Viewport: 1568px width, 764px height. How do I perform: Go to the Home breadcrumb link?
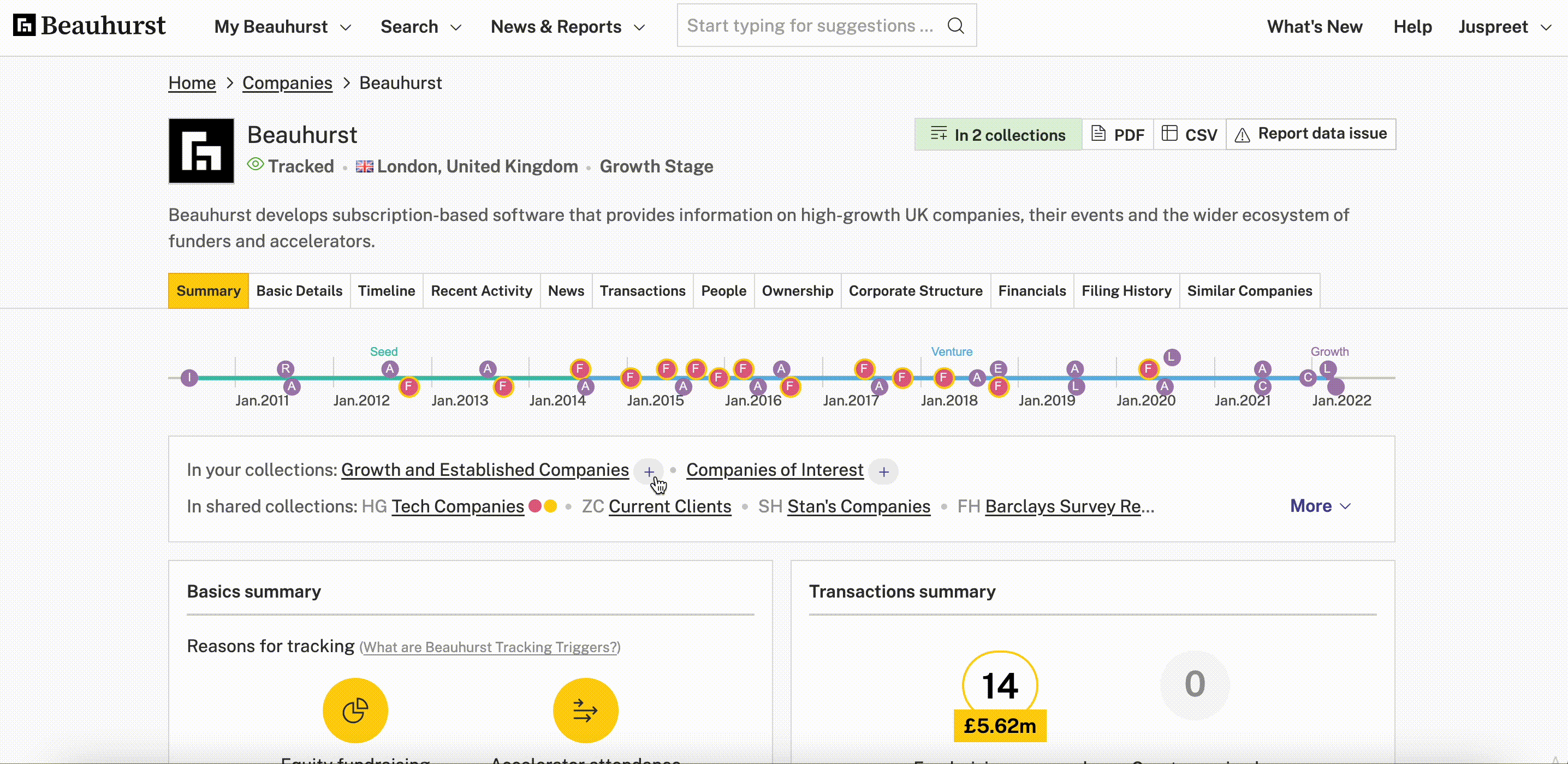point(192,83)
